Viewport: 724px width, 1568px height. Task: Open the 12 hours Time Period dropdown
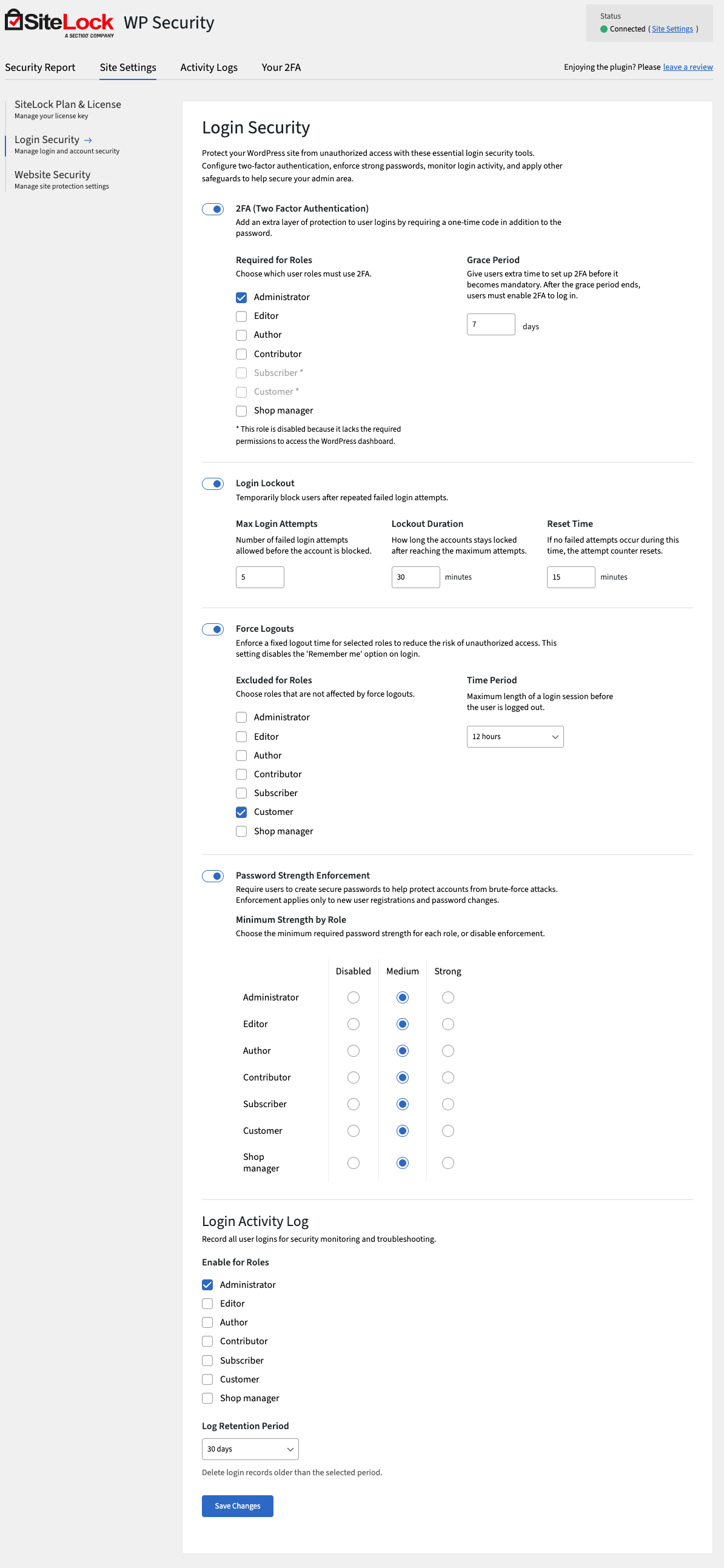point(515,737)
